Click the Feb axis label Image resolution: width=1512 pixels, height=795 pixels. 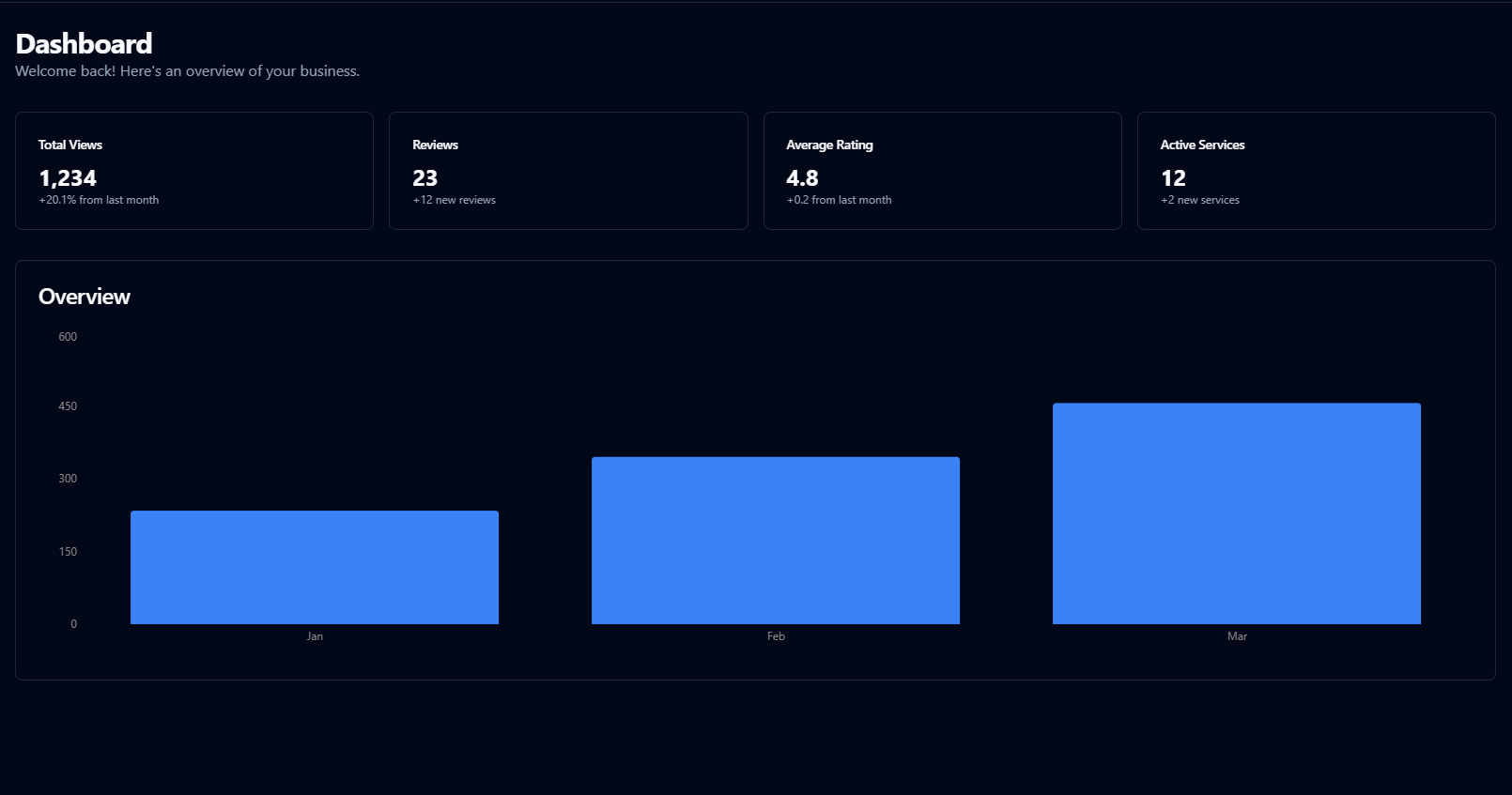pos(776,636)
